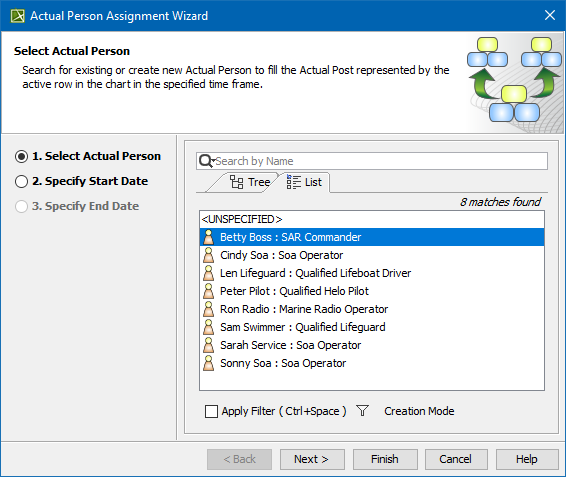The image size is (566, 477).
Task: Choose Peter Pilot : Qualified Helo Pilot
Action: 372,291
